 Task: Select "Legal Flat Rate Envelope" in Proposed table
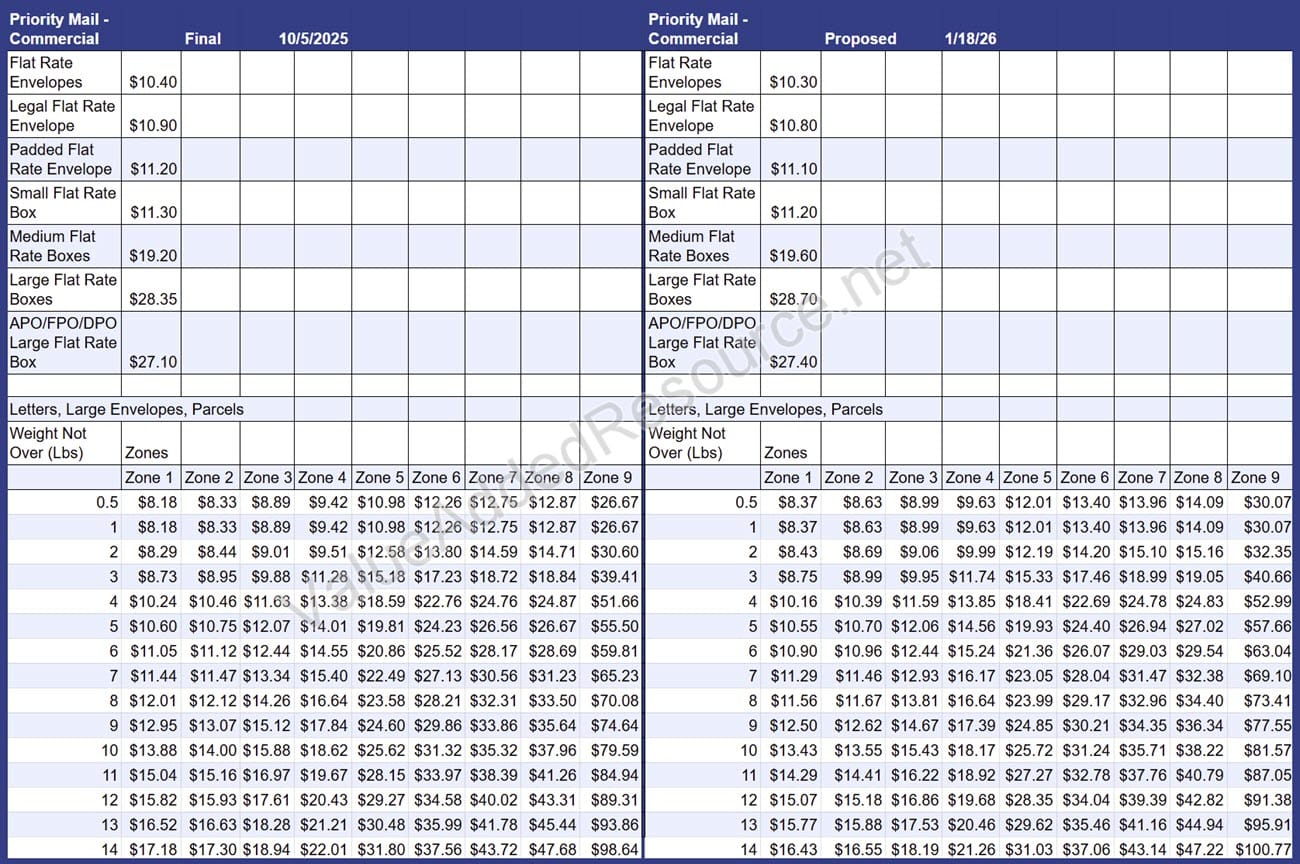pyautogui.click(x=701, y=116)
